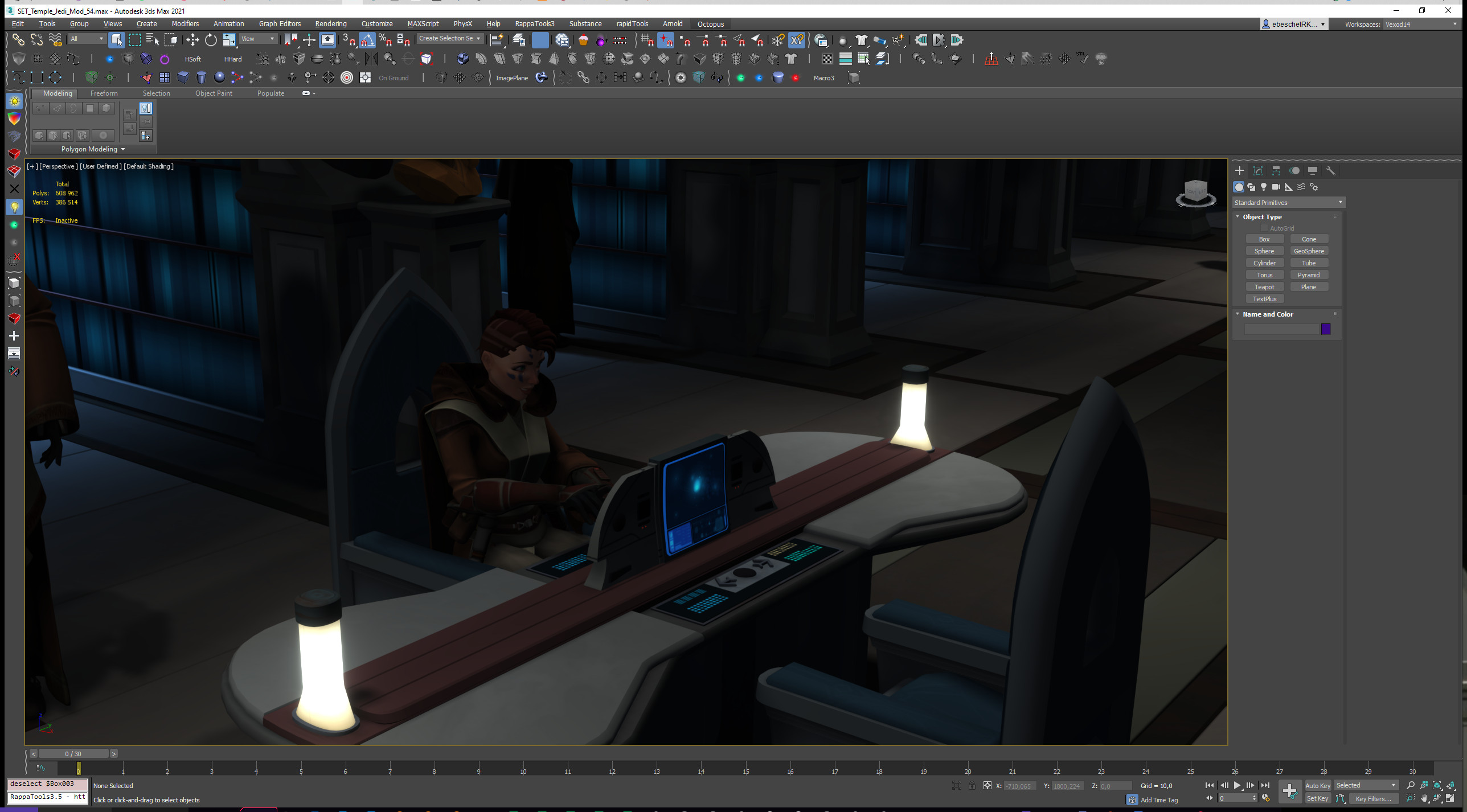Open the Render Setup teapot-cupcake icon
1467x812 pixels.
pos(583,40)
